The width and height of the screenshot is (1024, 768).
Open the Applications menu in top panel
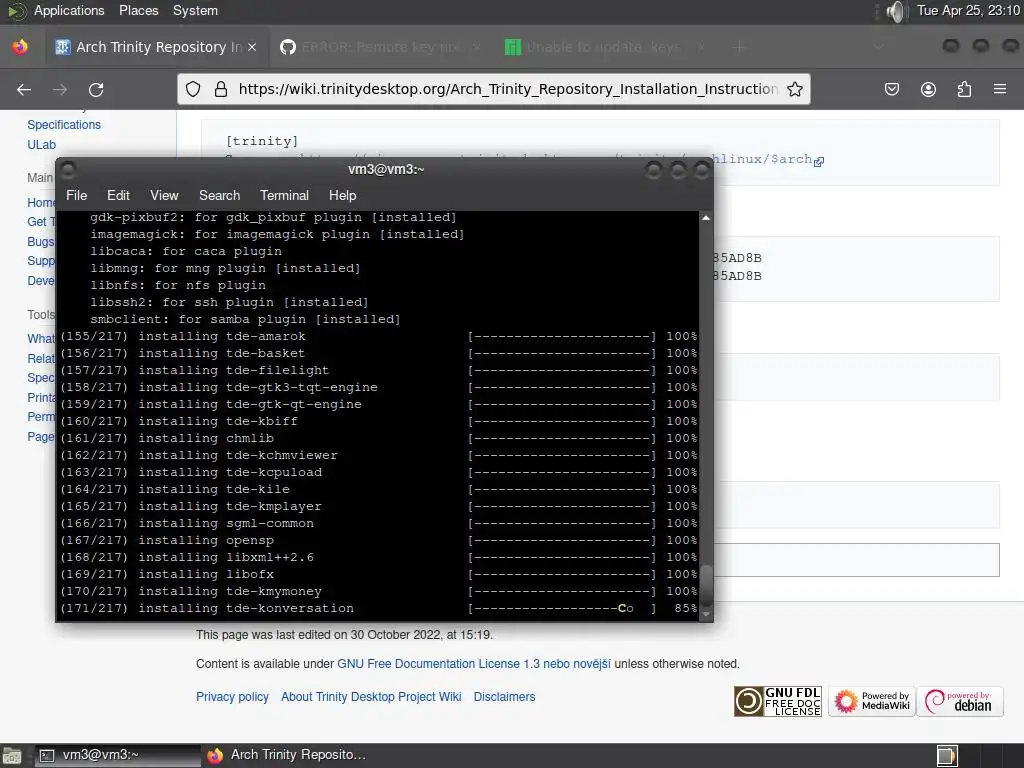[x=69, y=10]
